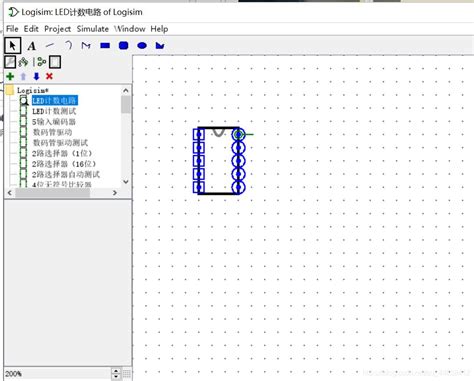The height and width of the screenshot is (381, 474).
Task: Move circuit up with the up arrow
Action: [23, 76]
